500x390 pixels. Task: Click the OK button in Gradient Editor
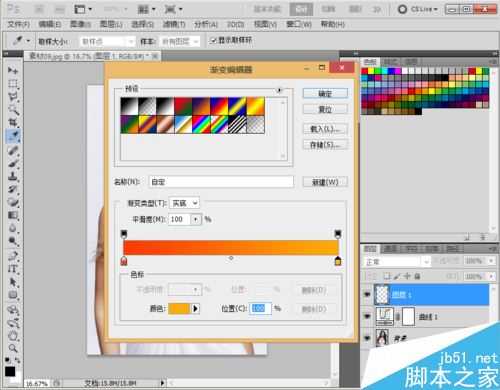(325, 93)
